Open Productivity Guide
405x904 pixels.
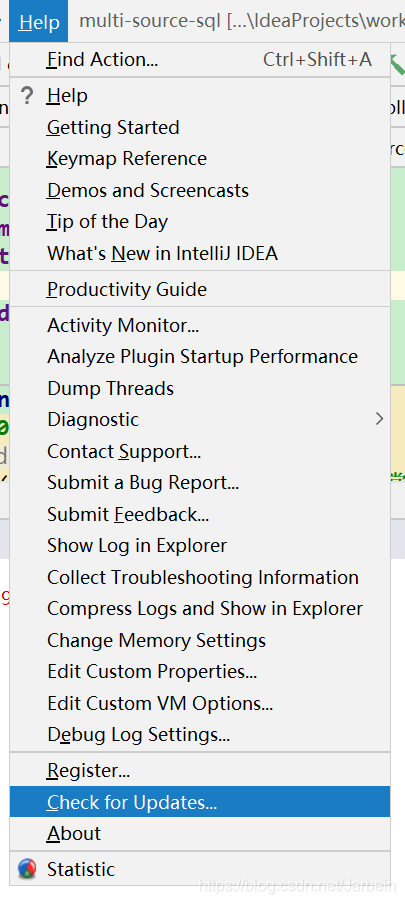click(200, 289)
